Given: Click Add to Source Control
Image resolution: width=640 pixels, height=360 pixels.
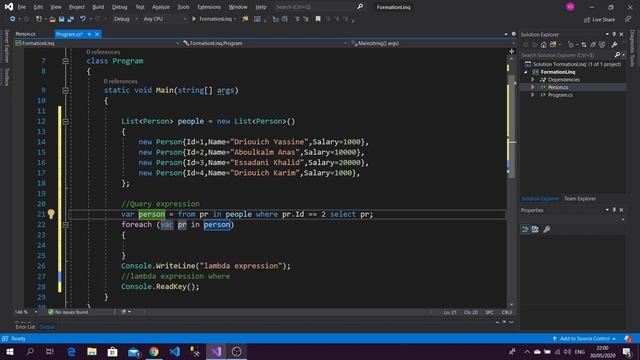Looking at the screenshot, I should click(x=585, y=339).
